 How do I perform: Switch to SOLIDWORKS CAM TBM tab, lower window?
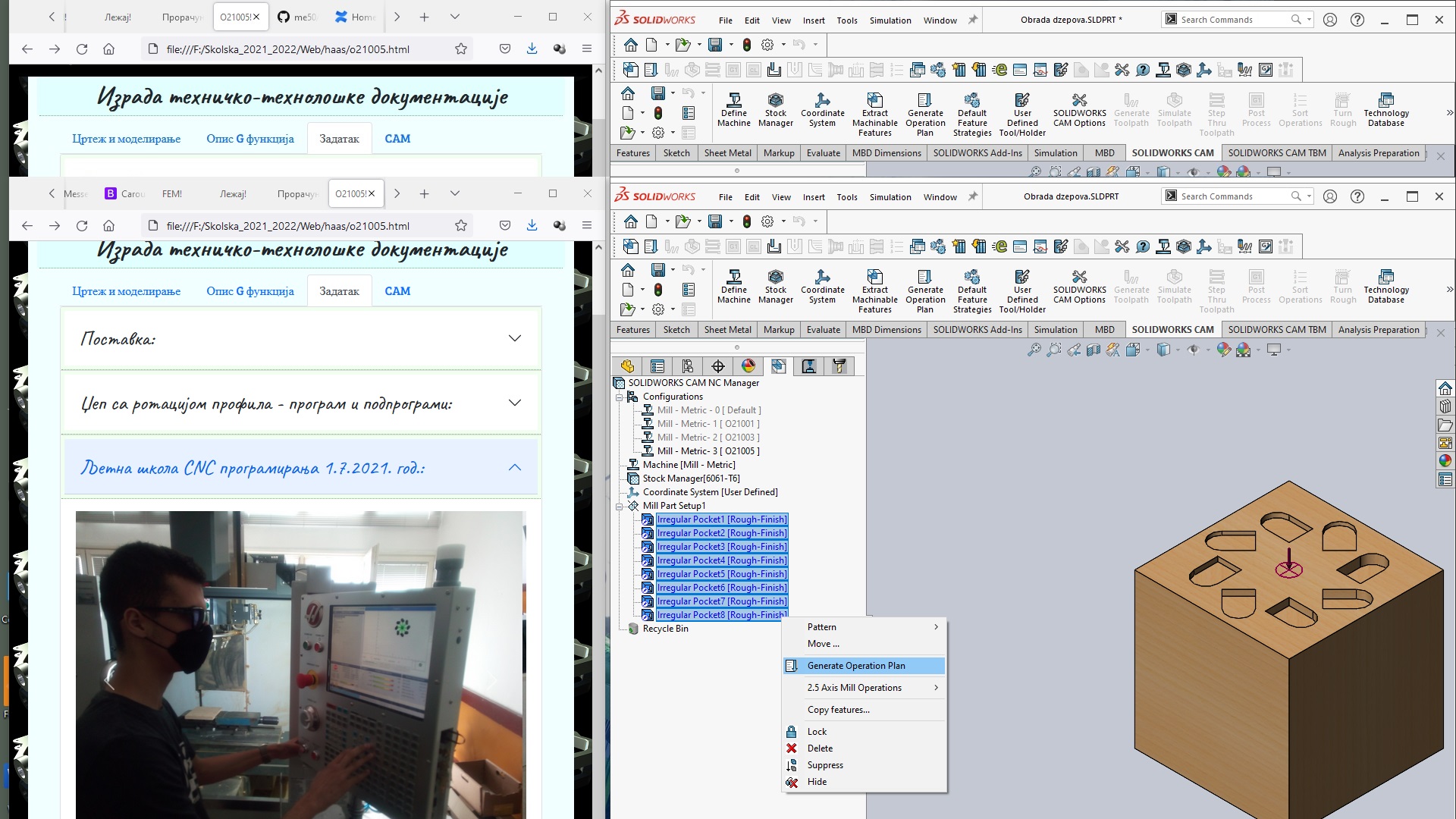click(x=1277, y=330)
